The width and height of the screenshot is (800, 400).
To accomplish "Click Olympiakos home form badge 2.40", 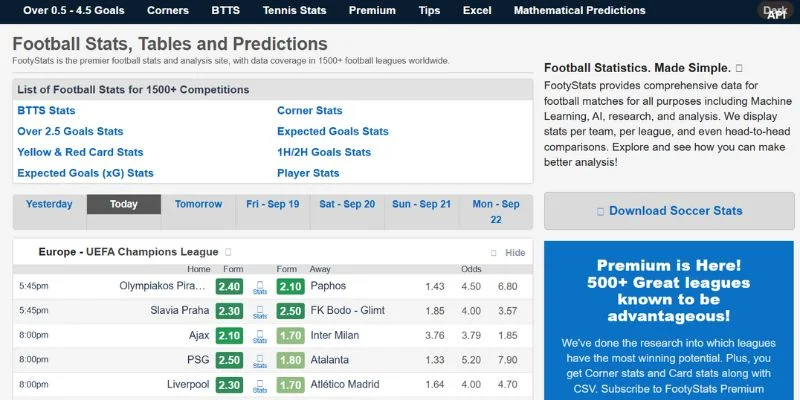I will (229, 287).
